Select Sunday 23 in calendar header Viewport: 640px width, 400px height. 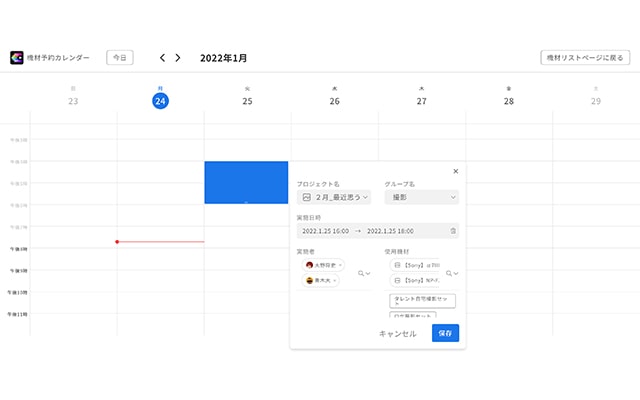point(73,101)
